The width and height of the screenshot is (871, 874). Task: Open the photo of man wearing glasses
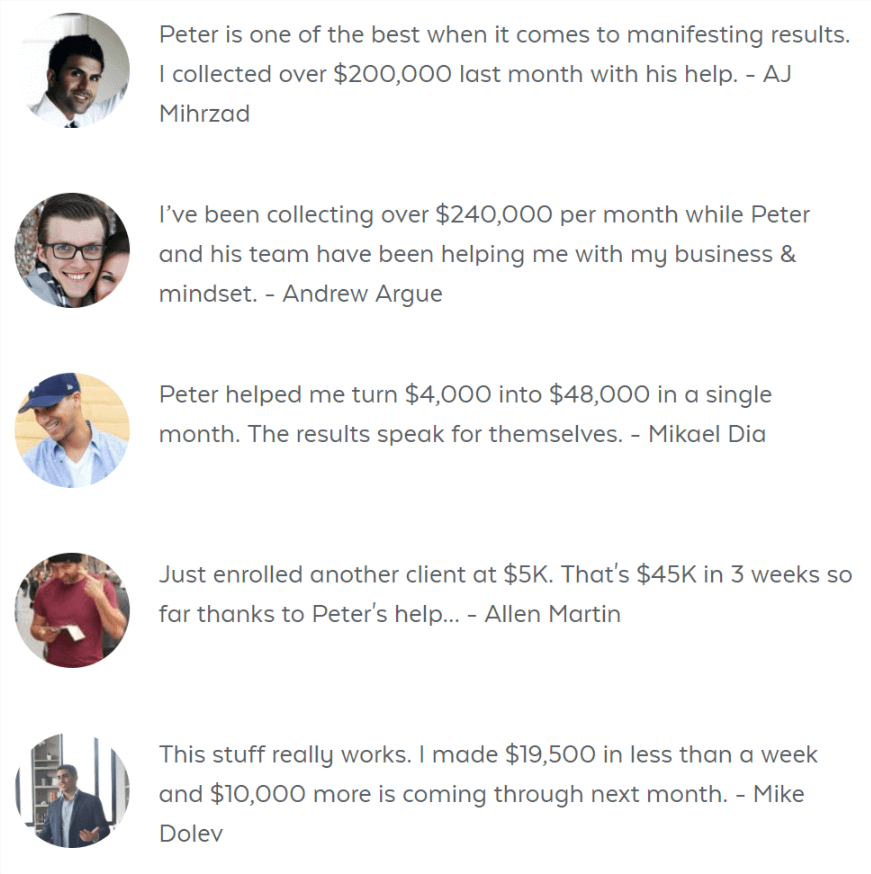pyautogui.click(x=72, y=250)
